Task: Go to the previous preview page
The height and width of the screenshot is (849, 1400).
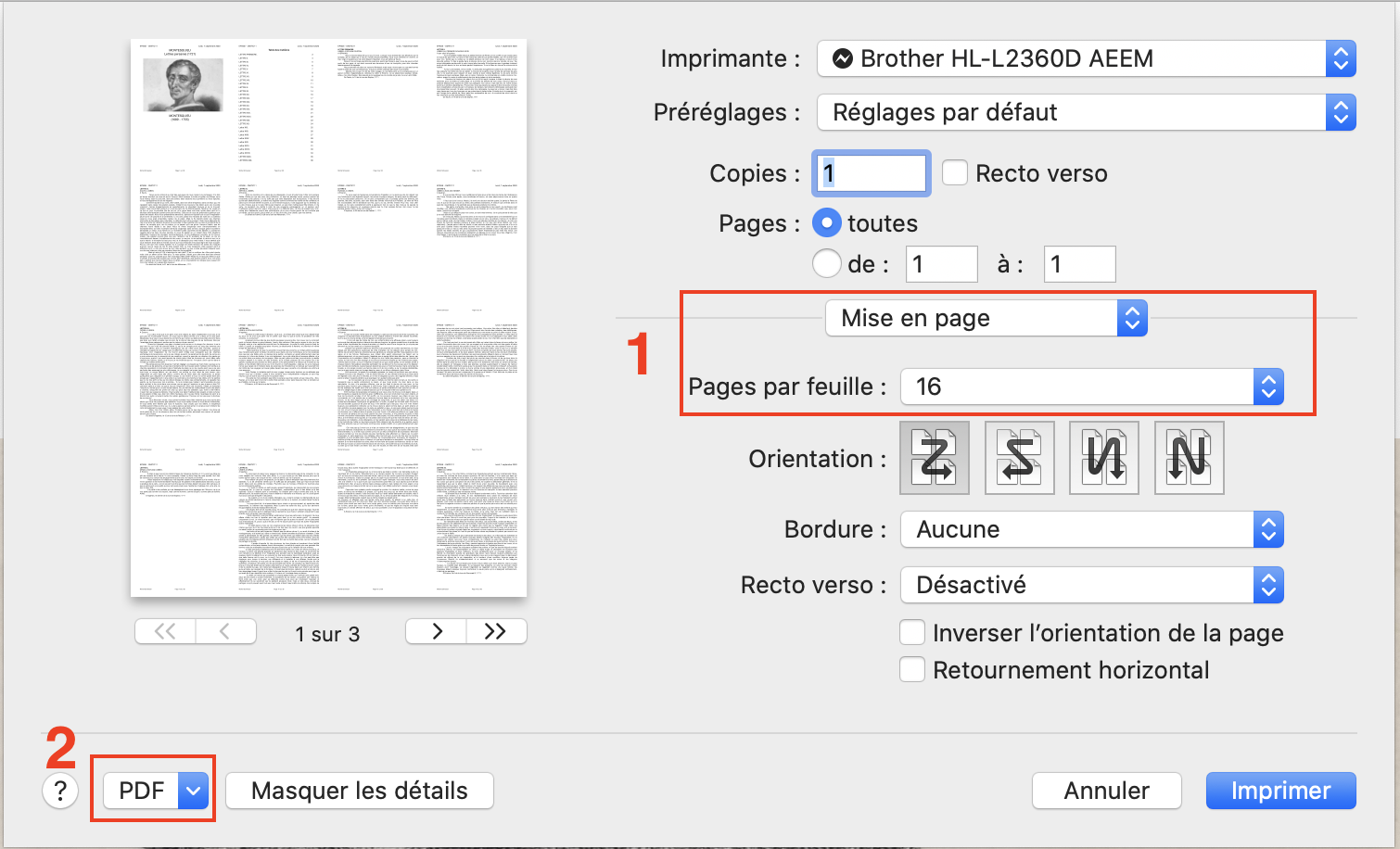Action: click(x=225, y=632)
